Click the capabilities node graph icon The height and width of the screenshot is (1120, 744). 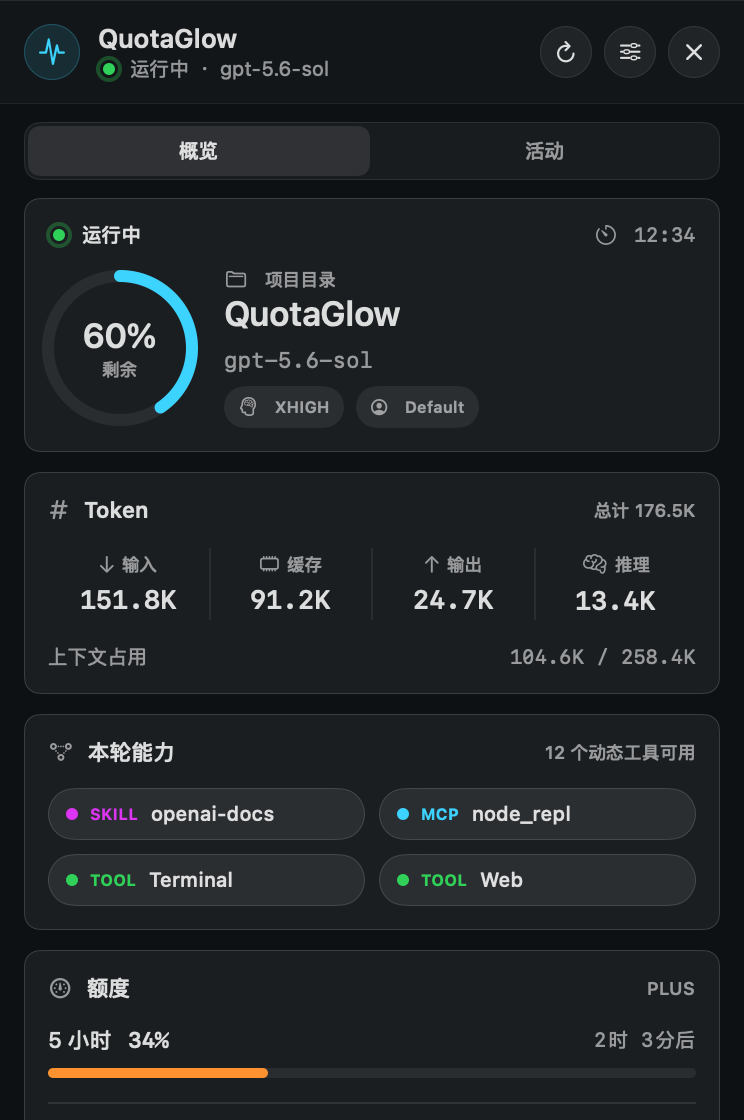click(61, 751)
